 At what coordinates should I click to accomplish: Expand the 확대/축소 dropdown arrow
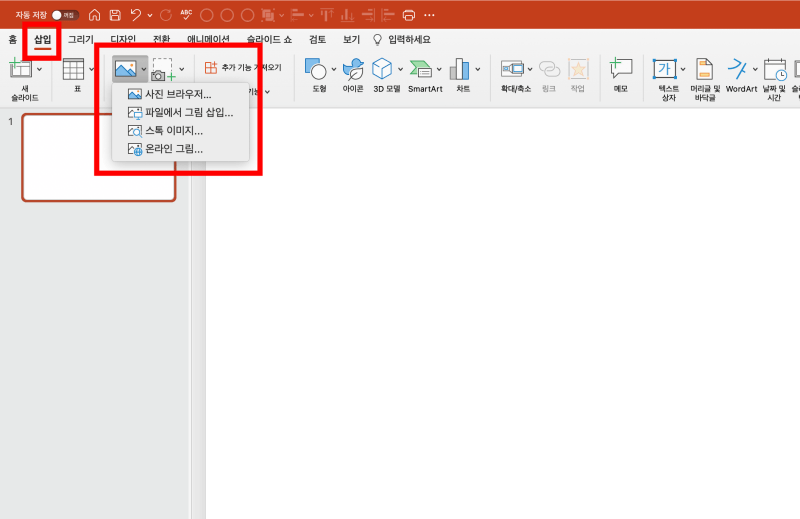pos(530,69)
